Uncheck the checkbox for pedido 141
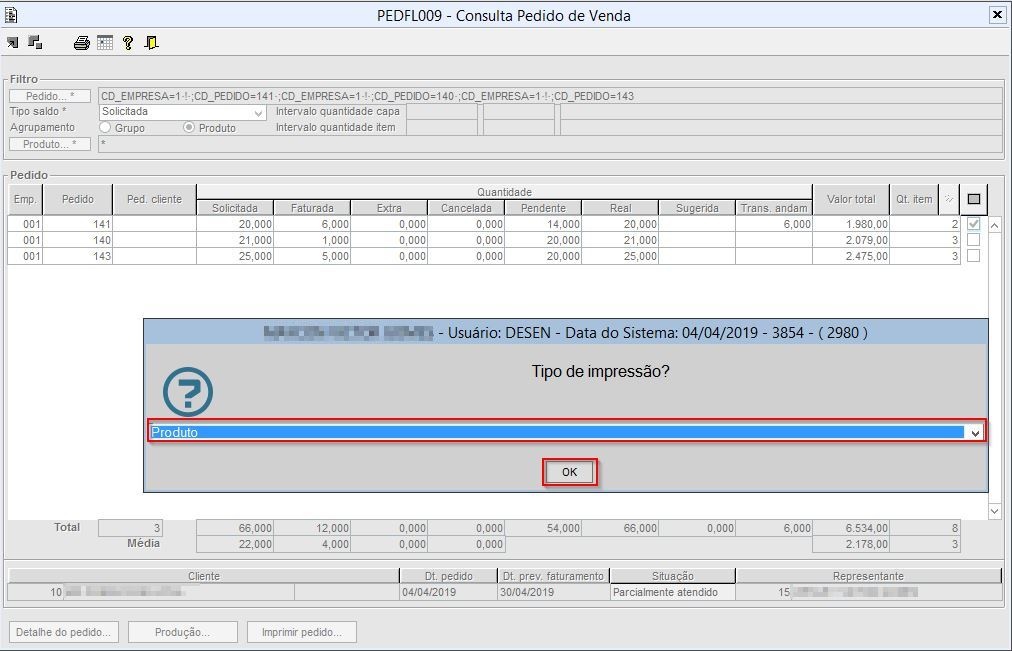The width and height of the screenshot is (1012, 651). [973, 224]
